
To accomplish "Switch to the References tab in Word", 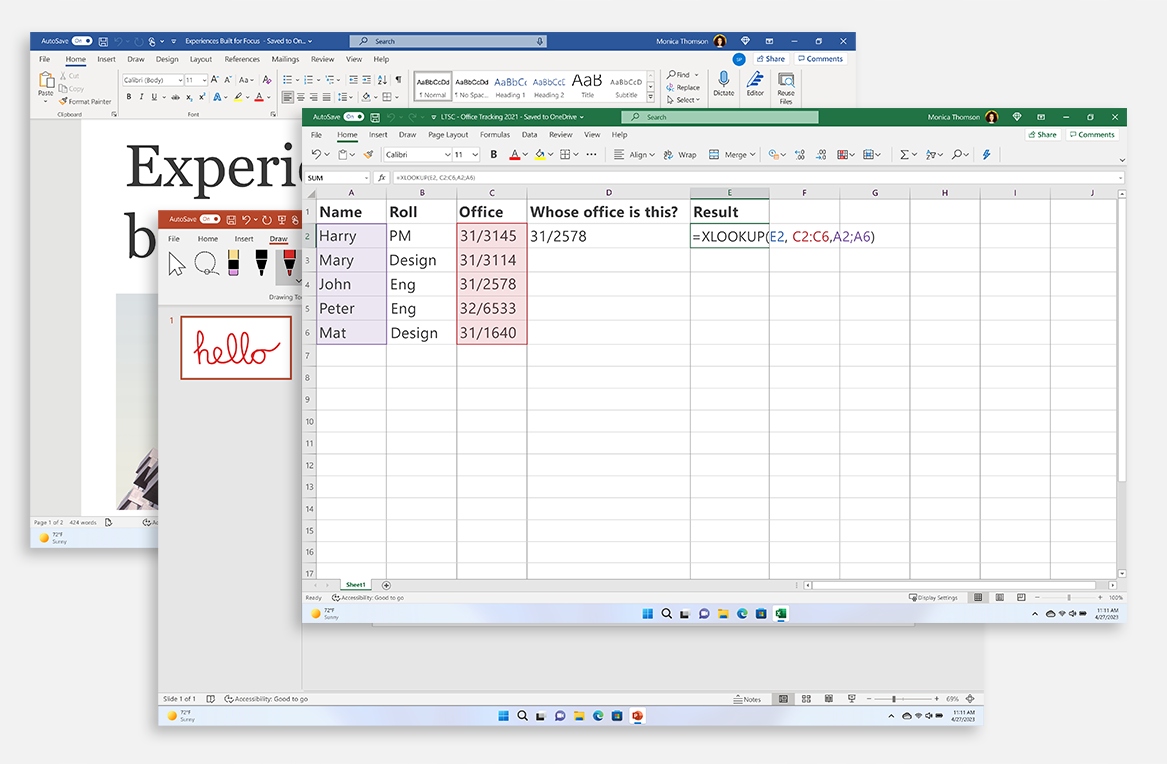I will [242, 59].
